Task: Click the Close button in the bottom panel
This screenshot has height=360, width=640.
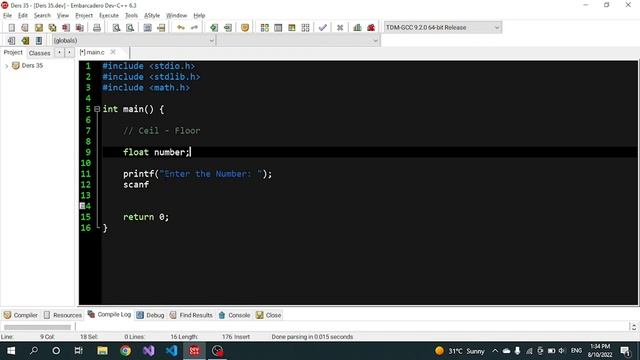Action: [269, 315]
